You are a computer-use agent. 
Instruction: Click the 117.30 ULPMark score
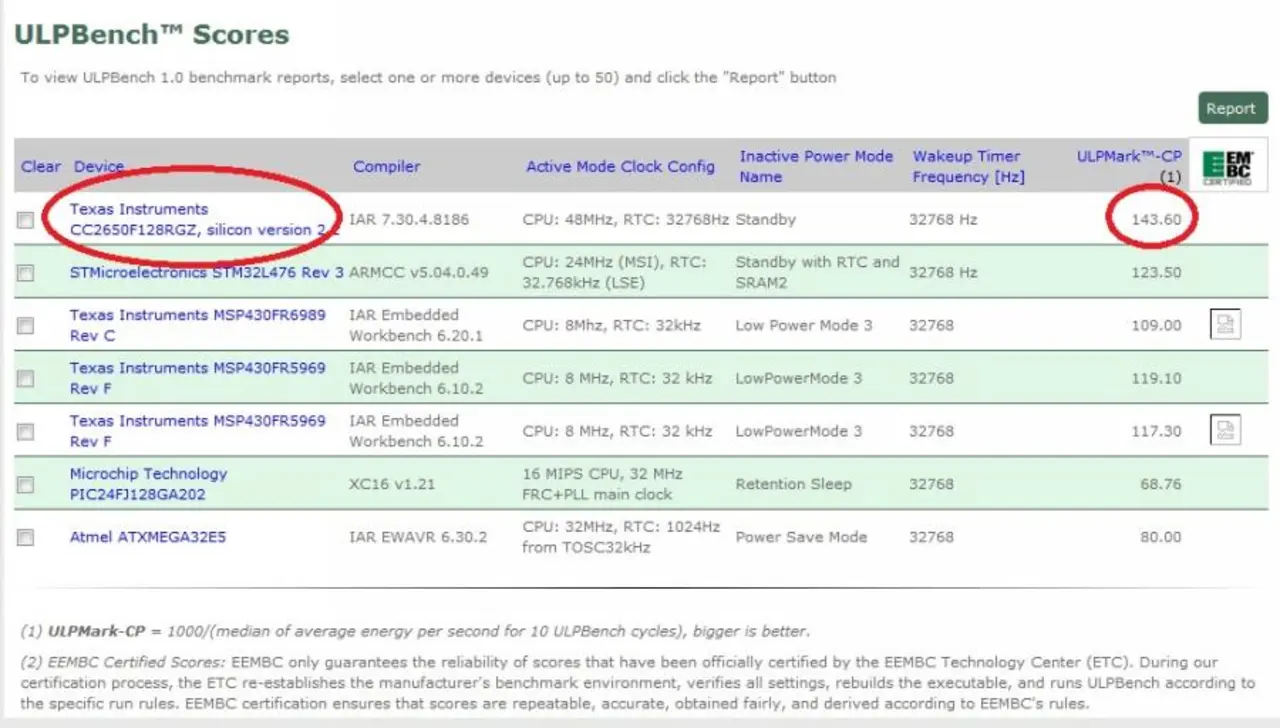click(x=1157, y=431)
